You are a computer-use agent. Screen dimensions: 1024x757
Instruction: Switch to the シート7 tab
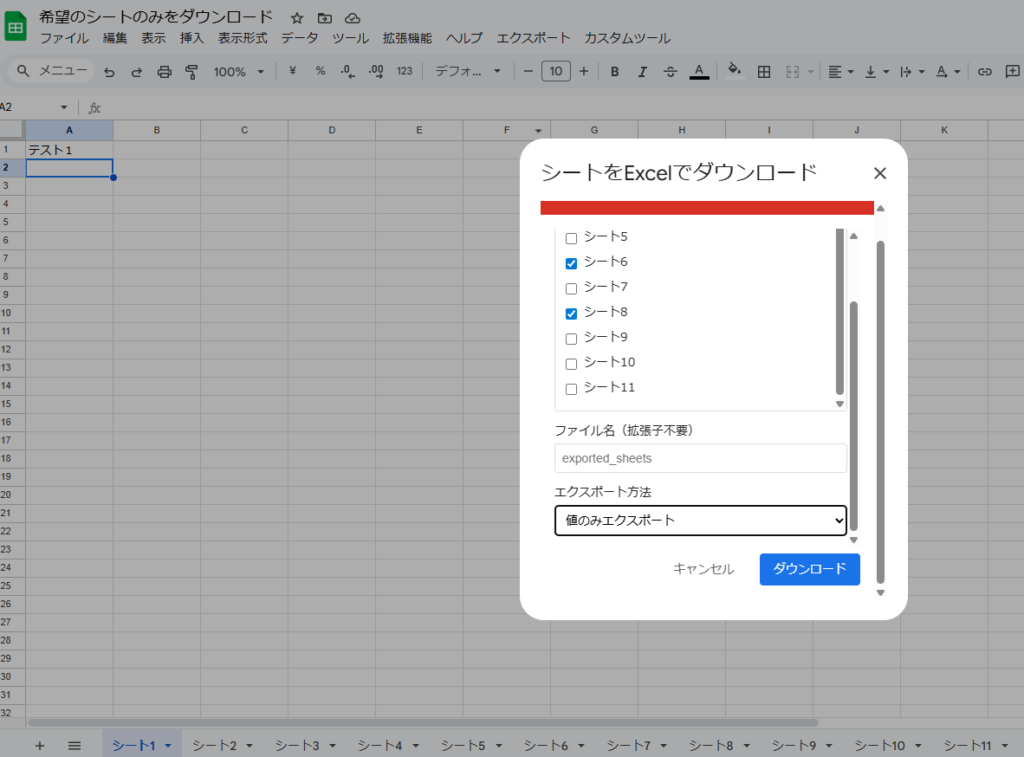click(629, 745)
